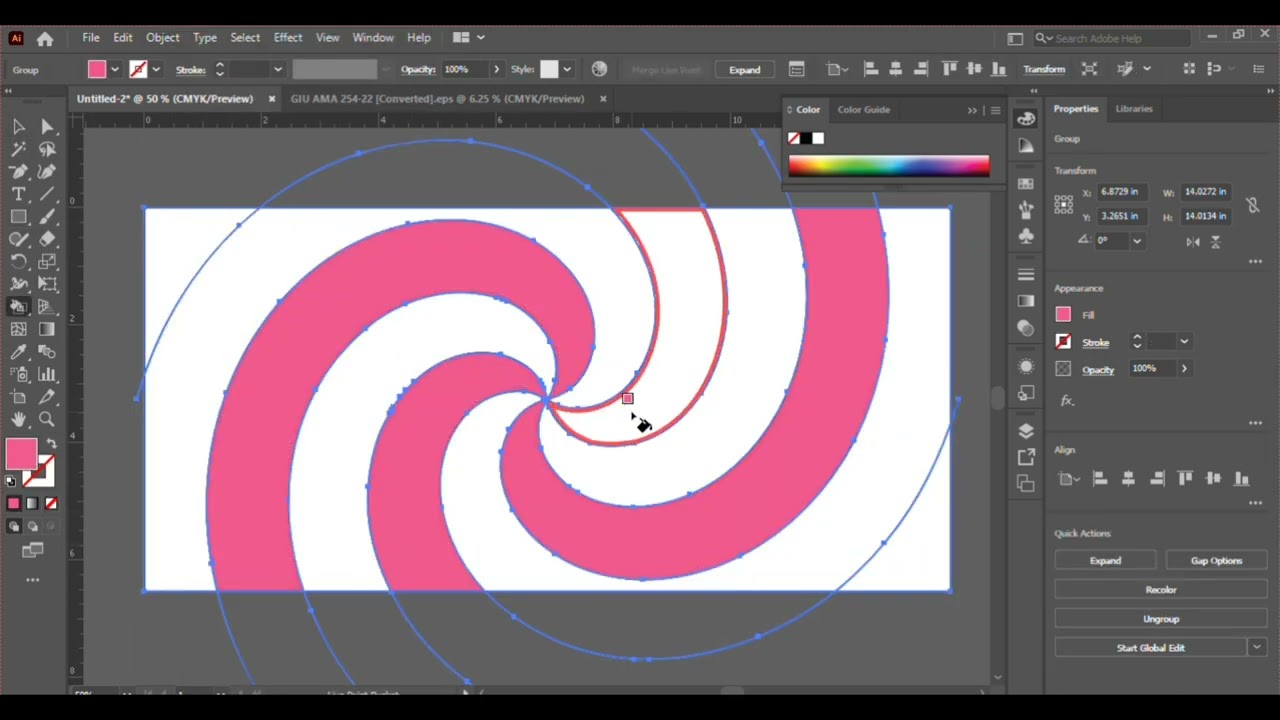The image size is (1280, 720).
Task: Click the Ungroup quick action button
Action: 1161,619
